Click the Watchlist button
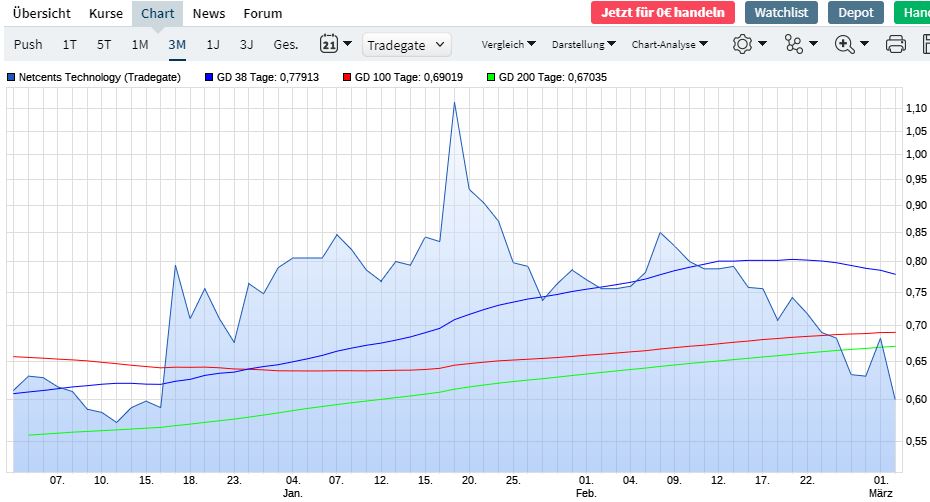This screenshot has width=930, height=502. pyautogui.click(x=781, y=12)
